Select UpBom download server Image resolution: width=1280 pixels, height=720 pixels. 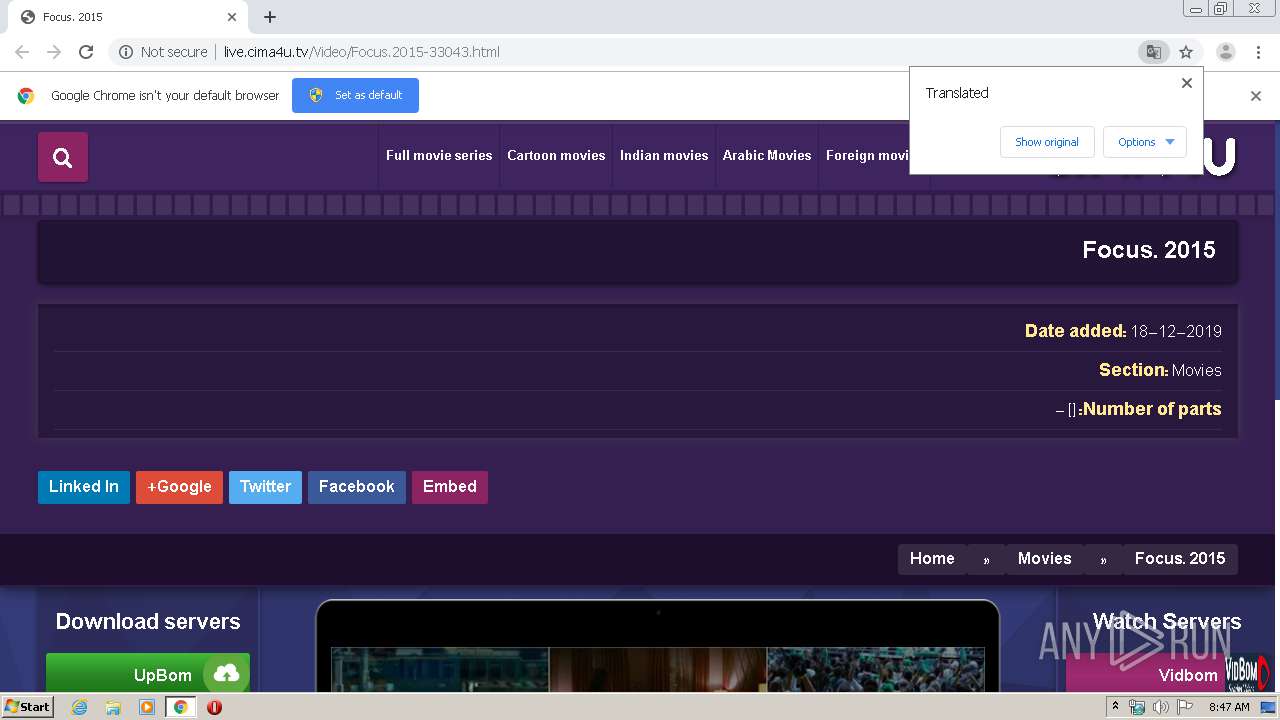click(x=148, y=674)
